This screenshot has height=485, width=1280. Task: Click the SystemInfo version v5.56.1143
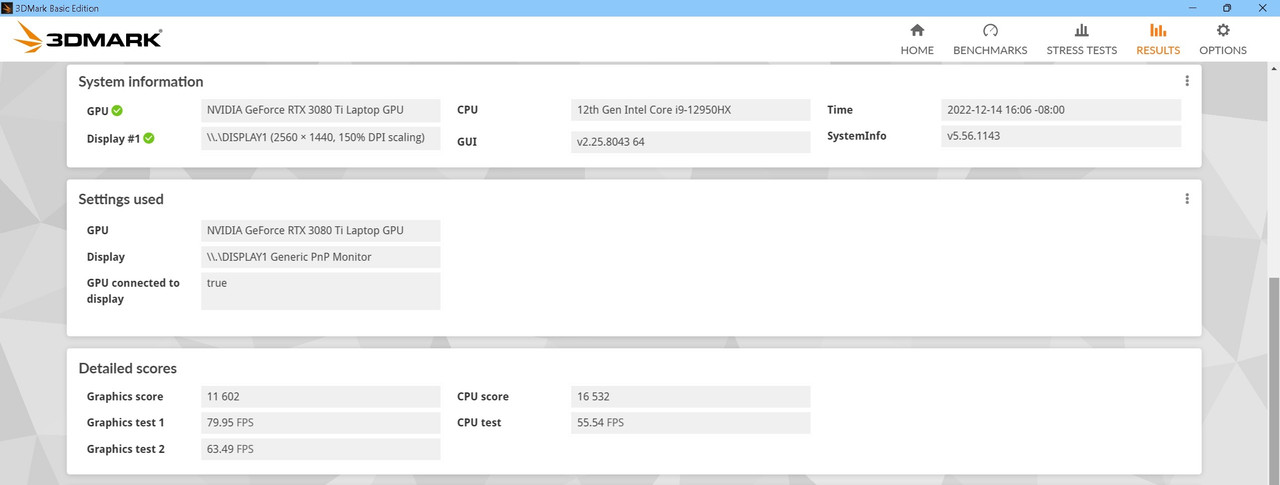tap(1060, 136)
